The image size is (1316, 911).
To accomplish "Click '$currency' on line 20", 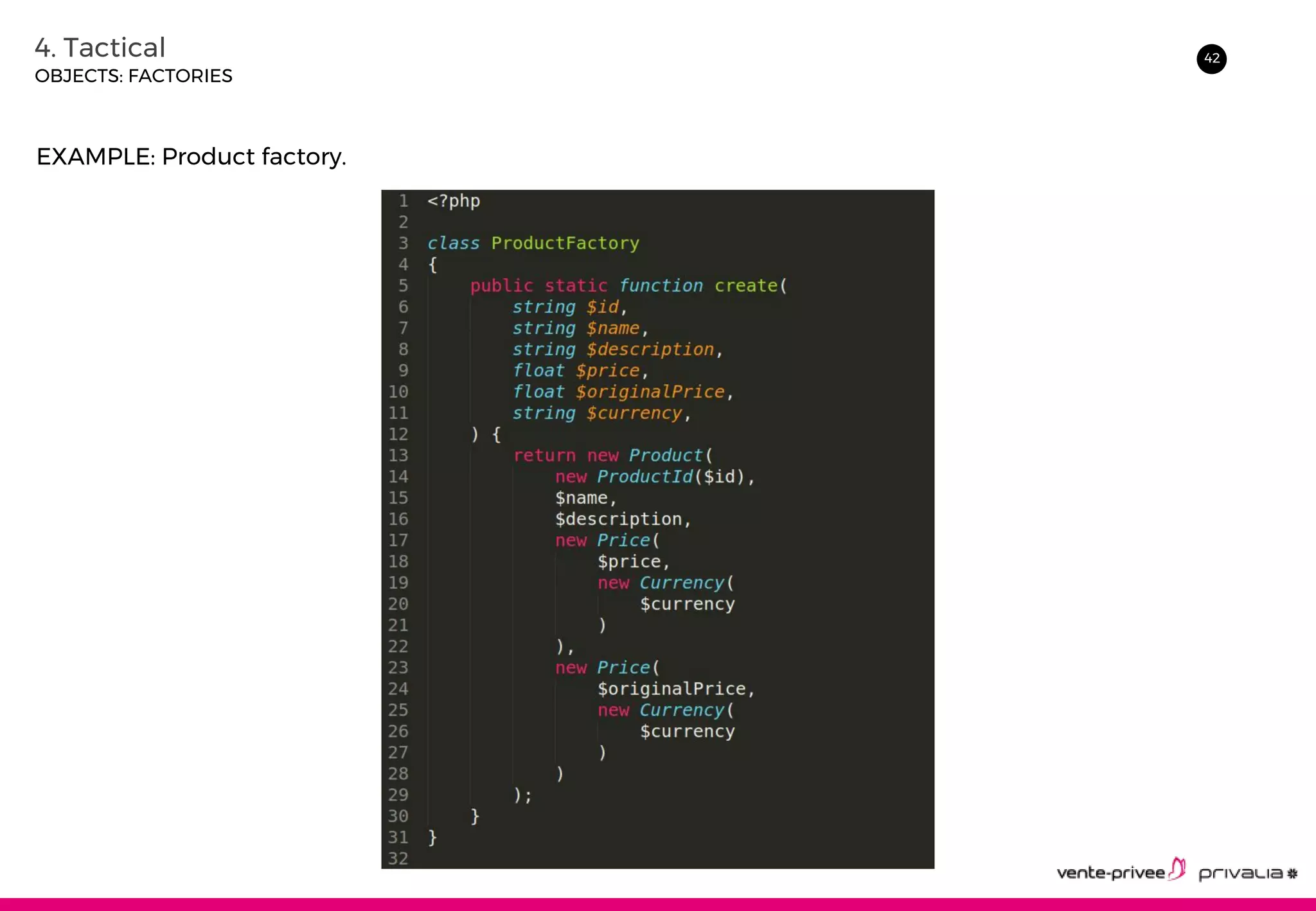I will pyautogui.click(x=688, y=604).
